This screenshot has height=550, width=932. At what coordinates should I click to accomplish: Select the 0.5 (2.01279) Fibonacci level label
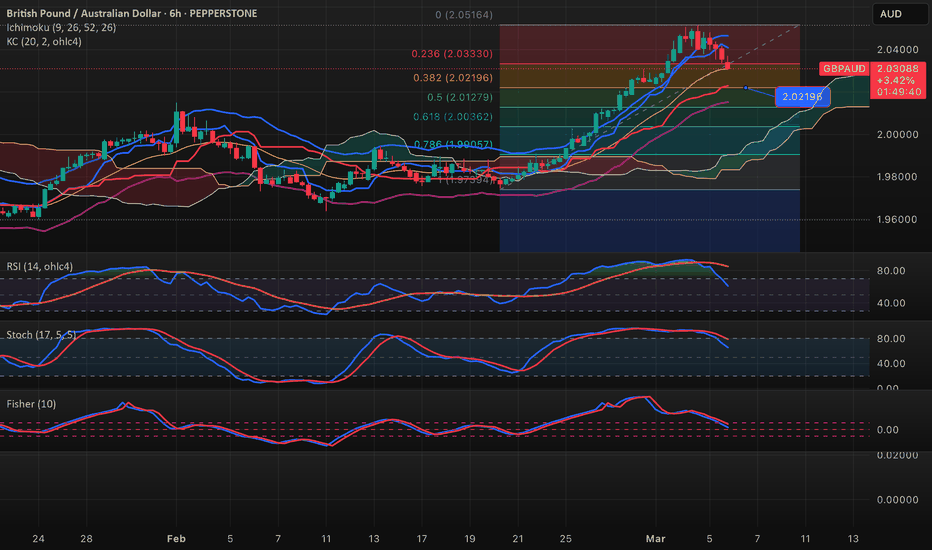459,98
